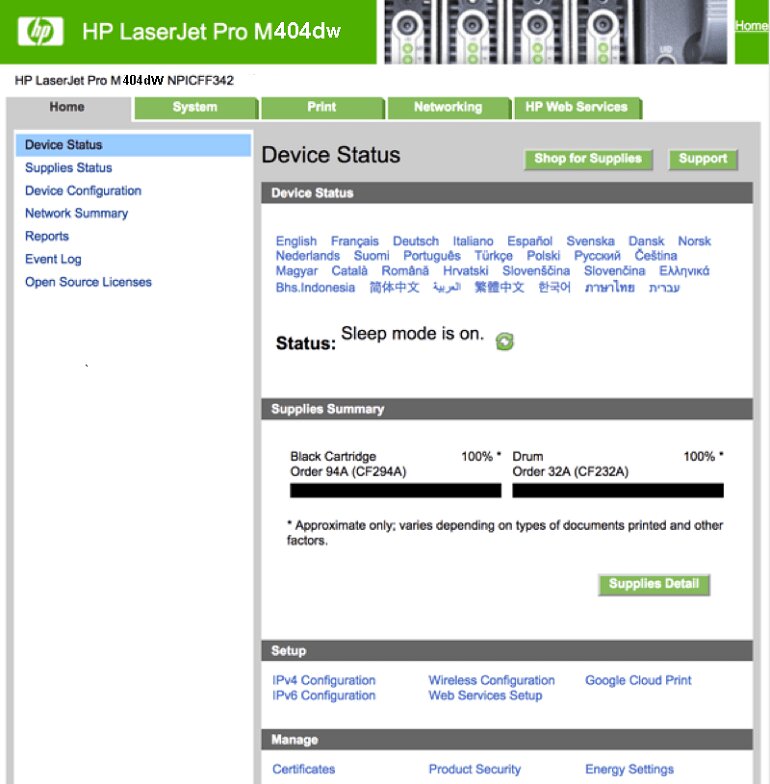Switch to the System tab
Image resolution: width=770 pixels, height=784 pixels.
tap(195, 107)
